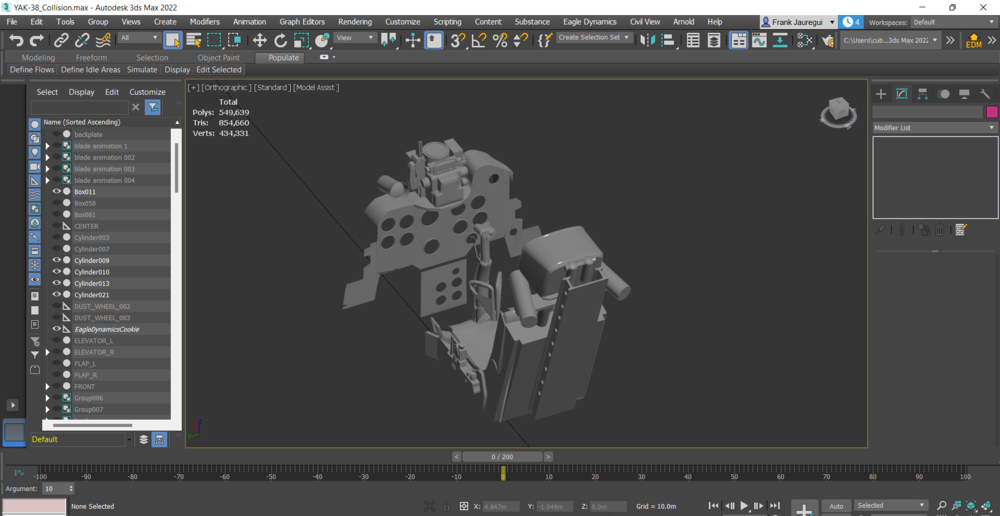Screen dimensions: 1000x516
Task: Click the Render Setup teapot icon
Action: pyautogui.click(x=827, y=40)
